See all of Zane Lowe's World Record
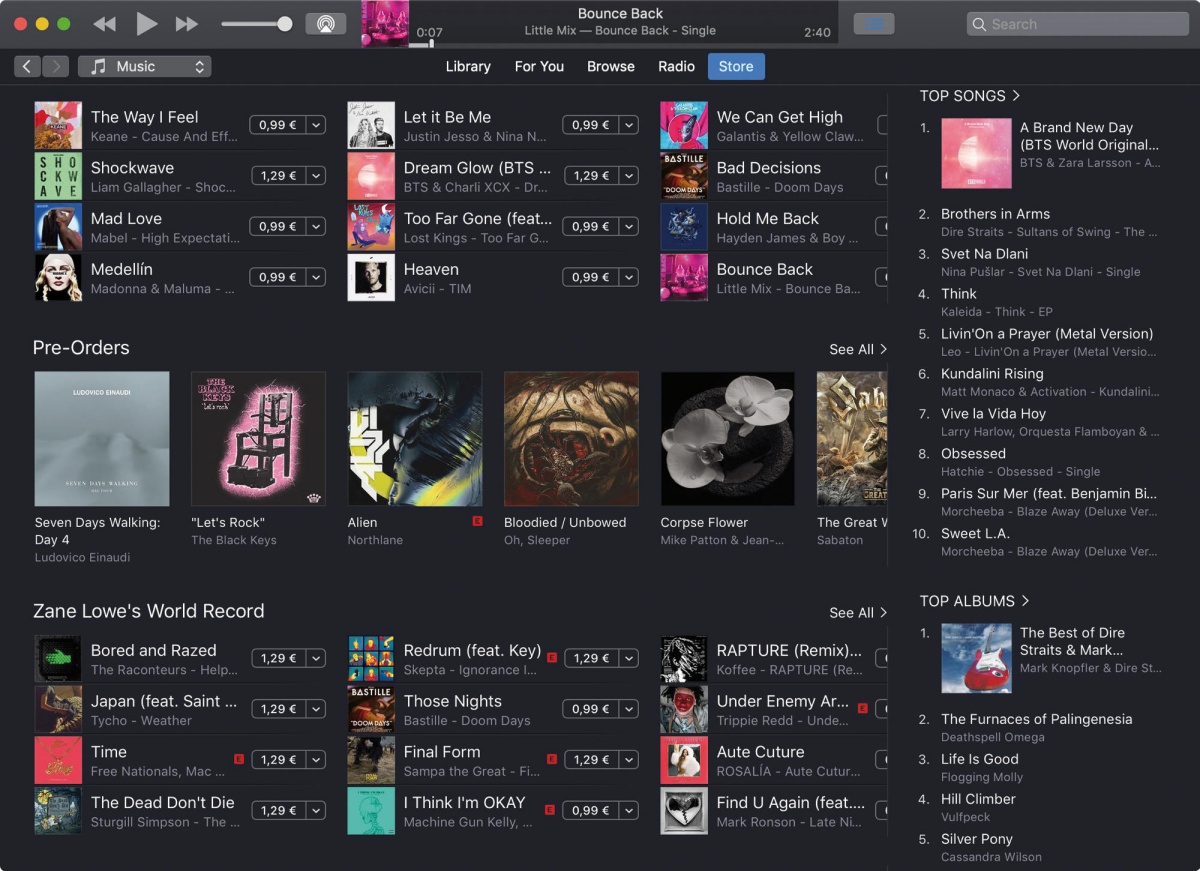This screenshot has width=1200, height=871. pyautogui.click(x=858, y=612)
